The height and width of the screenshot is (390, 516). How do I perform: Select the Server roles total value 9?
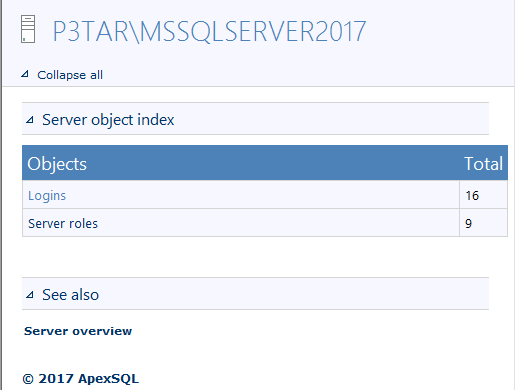pos(468,224)
